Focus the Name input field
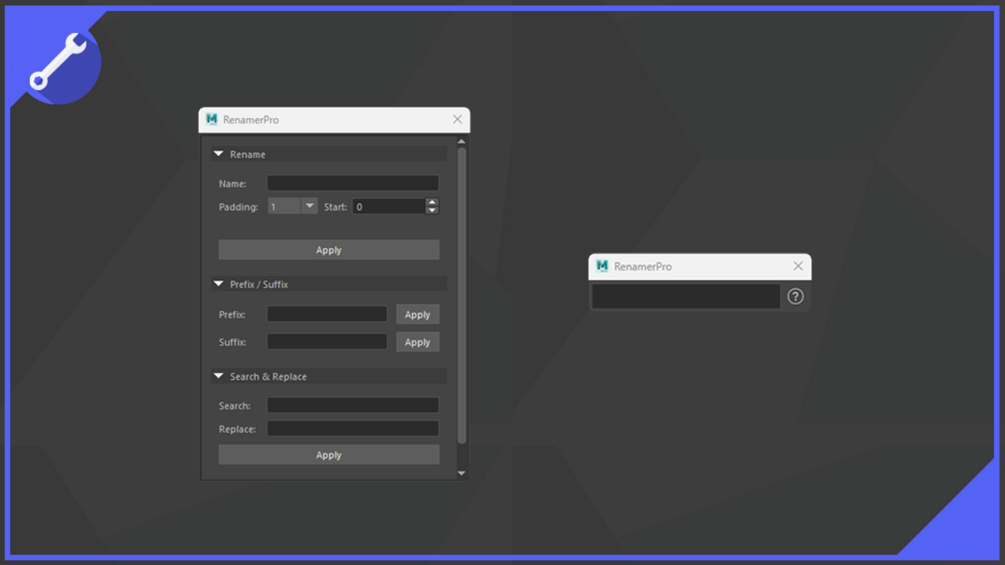 click(x=353, y=183)
